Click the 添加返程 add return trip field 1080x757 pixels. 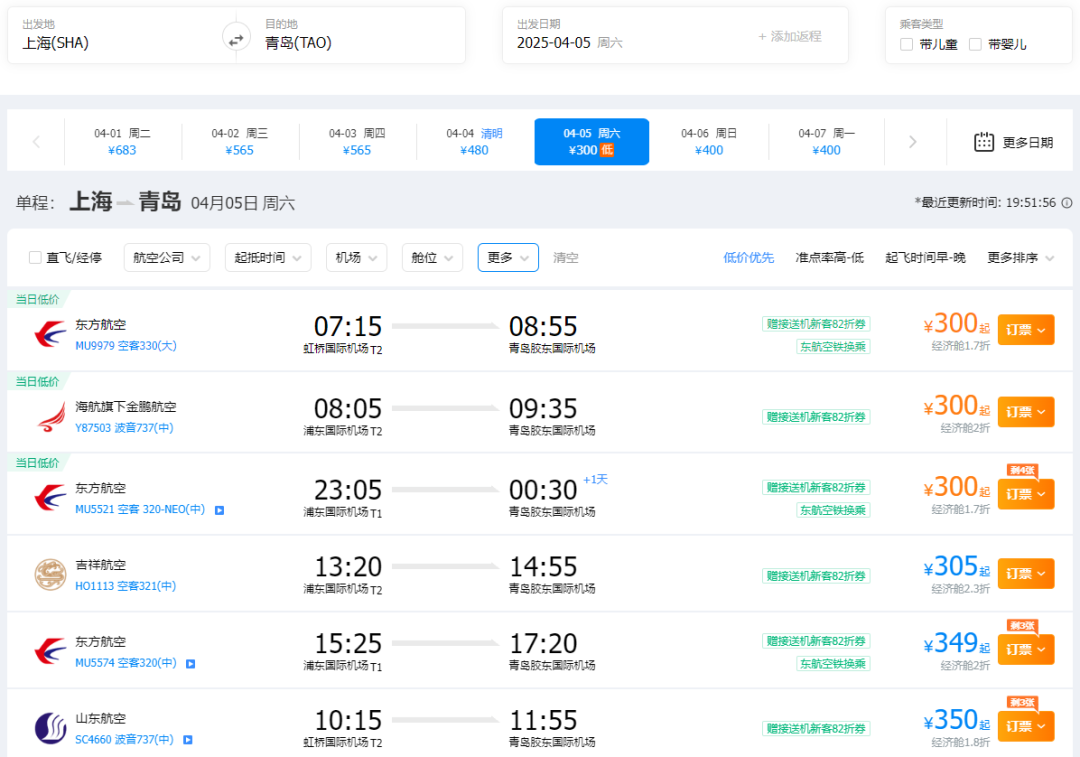click(x=790, y=36)
